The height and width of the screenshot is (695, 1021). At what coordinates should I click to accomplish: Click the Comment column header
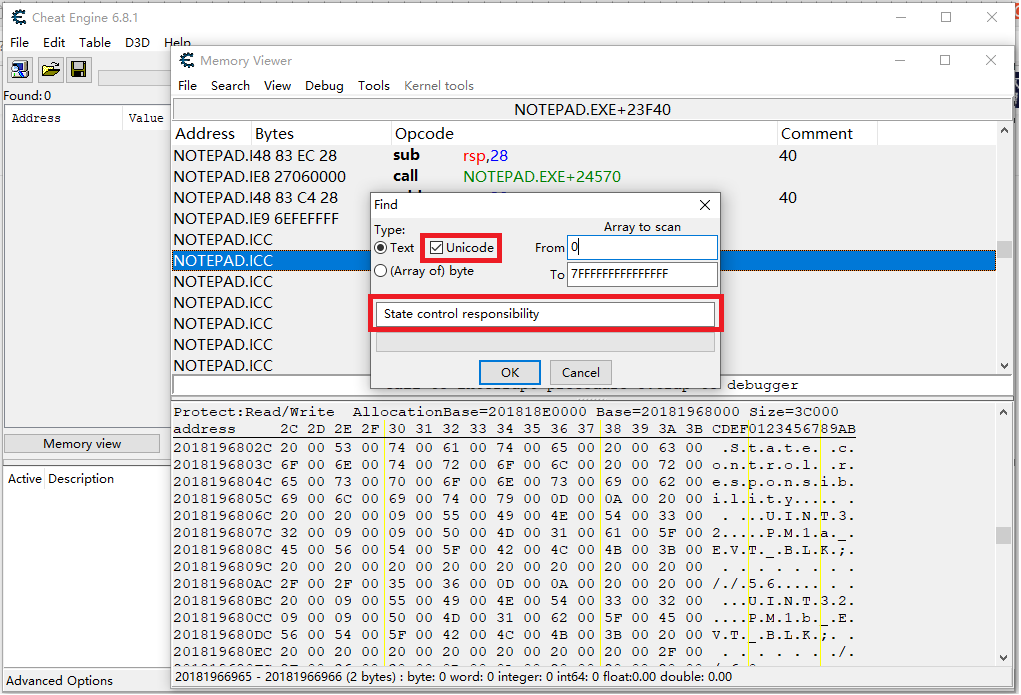click(x=827, y=134)
